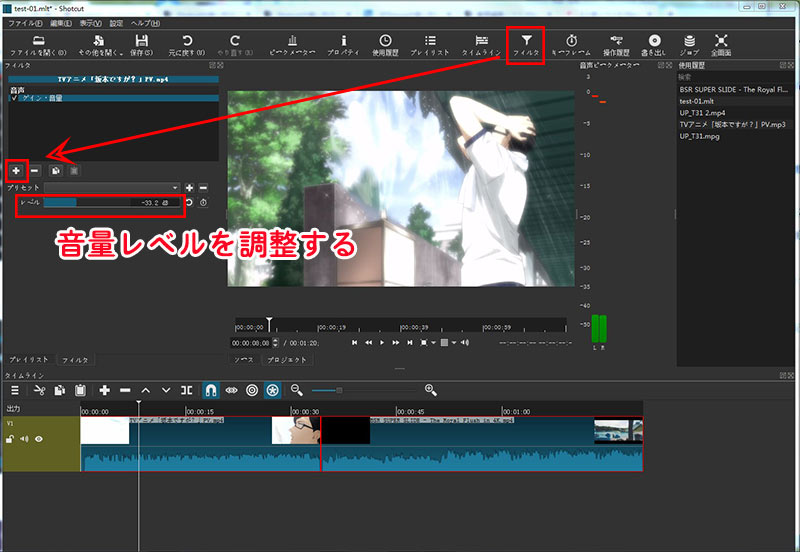Viewport: 800px width, 552px height.
Task: Play the video in the preview player
Action: click(382, 343)
